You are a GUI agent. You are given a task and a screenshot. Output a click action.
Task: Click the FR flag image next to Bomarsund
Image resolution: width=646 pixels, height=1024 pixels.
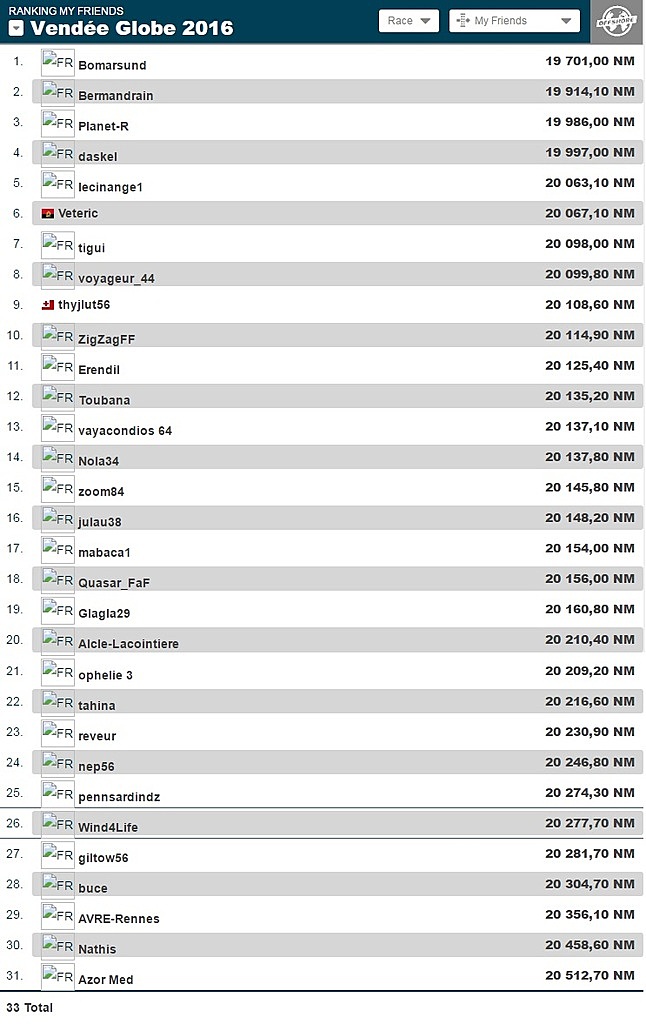point(57,63)
